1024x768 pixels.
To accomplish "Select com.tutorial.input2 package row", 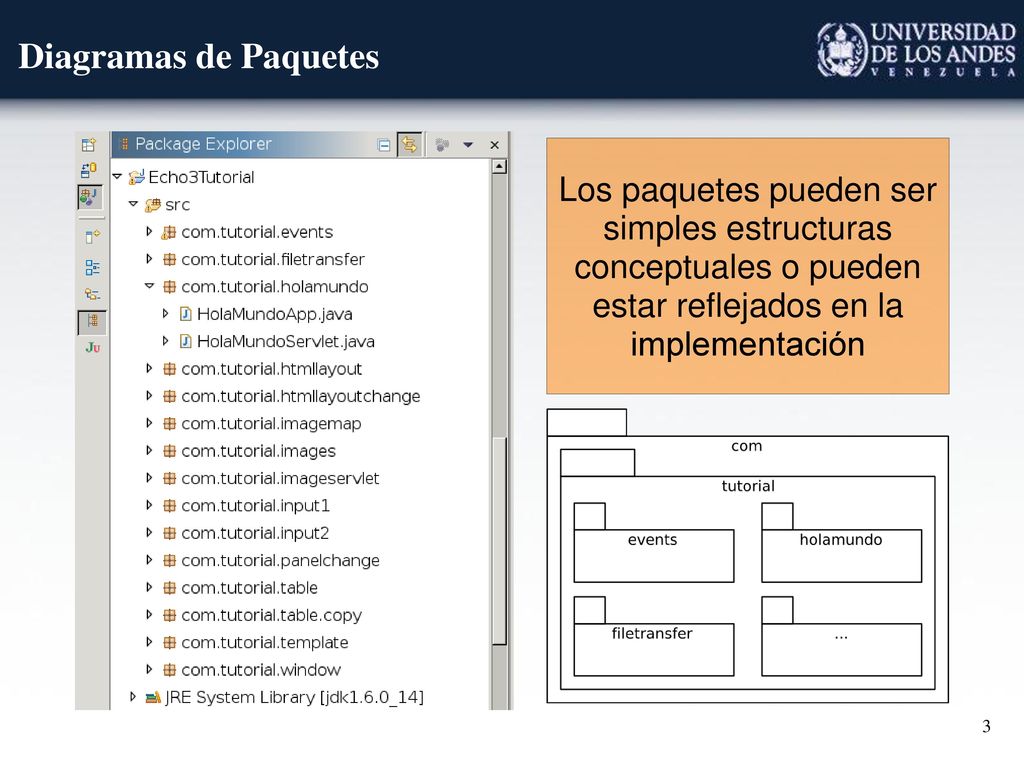I will click(x=255, y=533).
